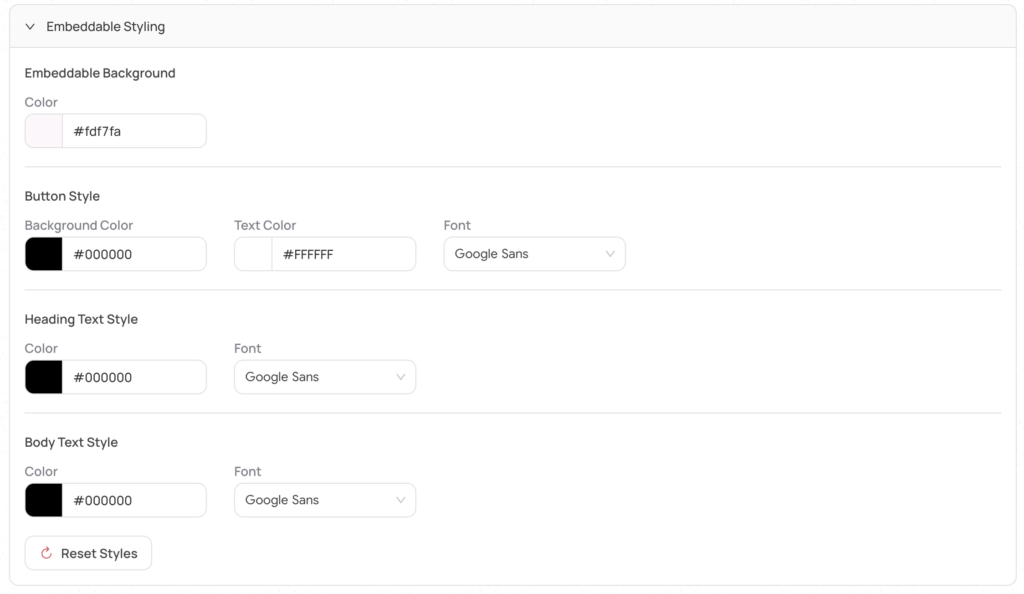
Task: Click the #fdf7fa background hex field
Action: tap(133, 131)
